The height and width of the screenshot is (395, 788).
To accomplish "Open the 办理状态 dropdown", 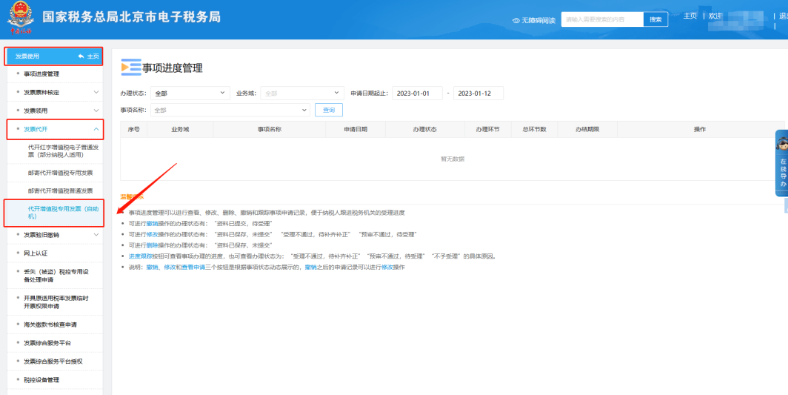I will coord(190,93).
